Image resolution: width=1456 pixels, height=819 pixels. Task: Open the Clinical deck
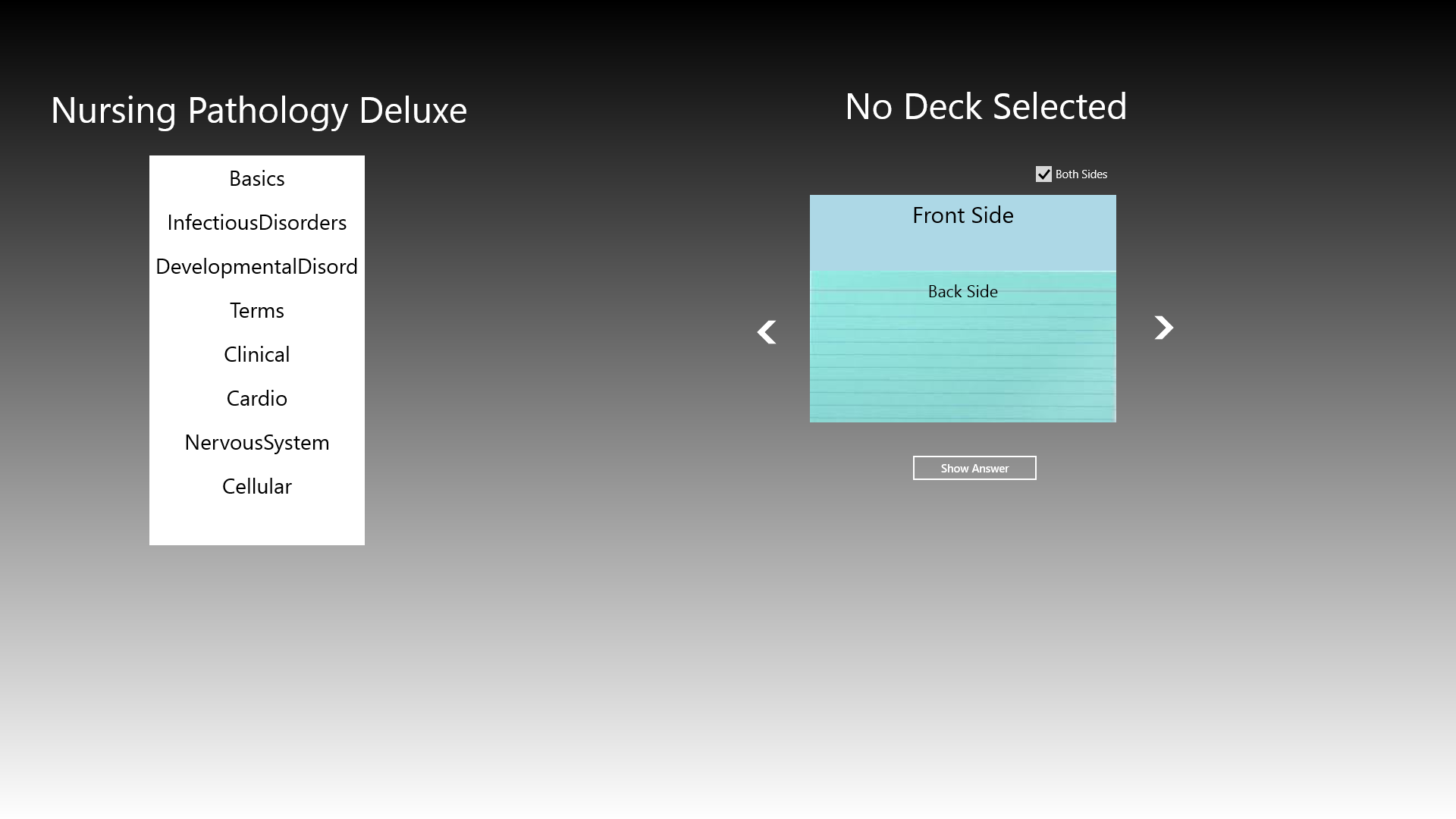[x=257, y=354]
